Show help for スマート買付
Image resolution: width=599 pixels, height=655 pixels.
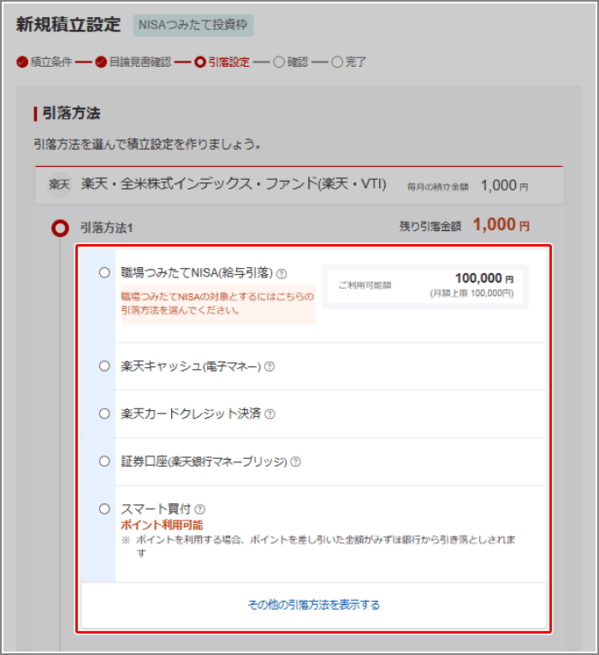coord(200,509)
